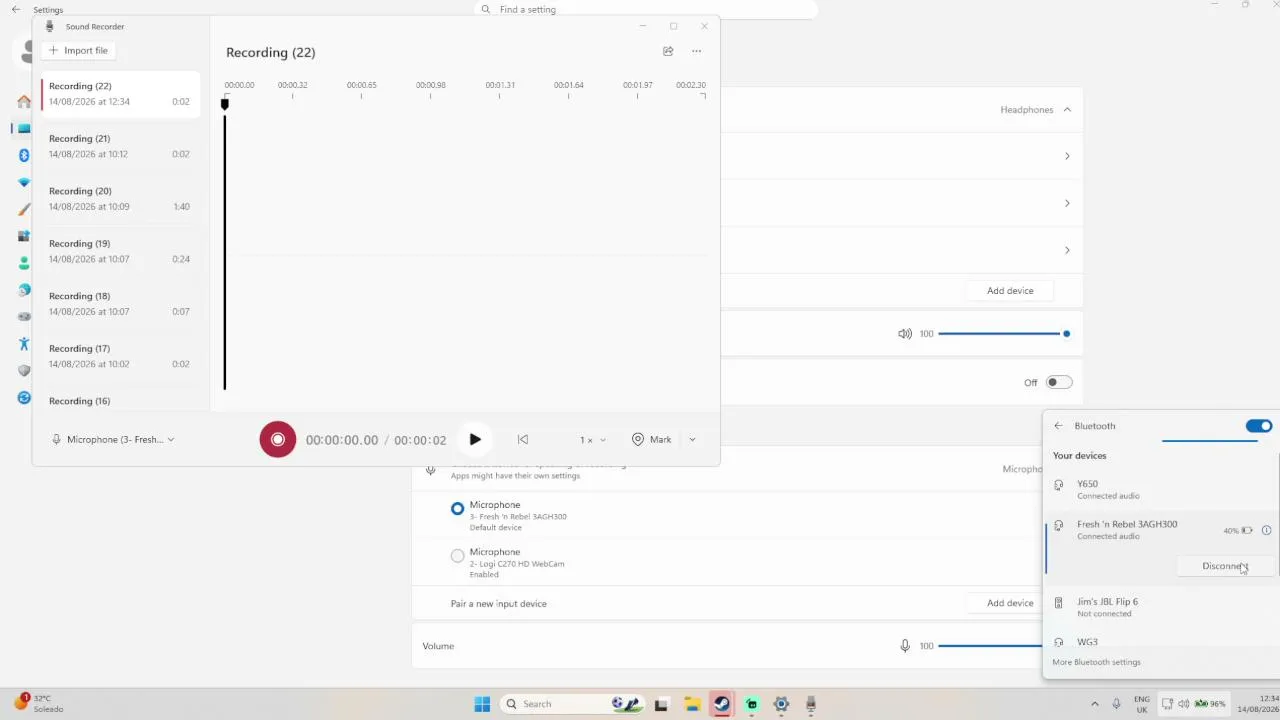Expand the Mark dropdown arrow
Screen dimensions: 1280x720
(x=692, y=439)
